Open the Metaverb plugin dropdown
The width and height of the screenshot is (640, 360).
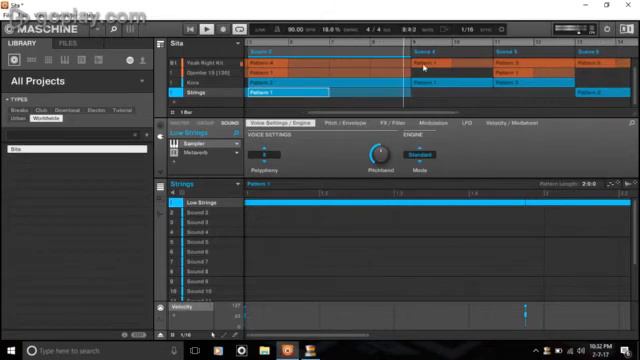coord(237,153)
